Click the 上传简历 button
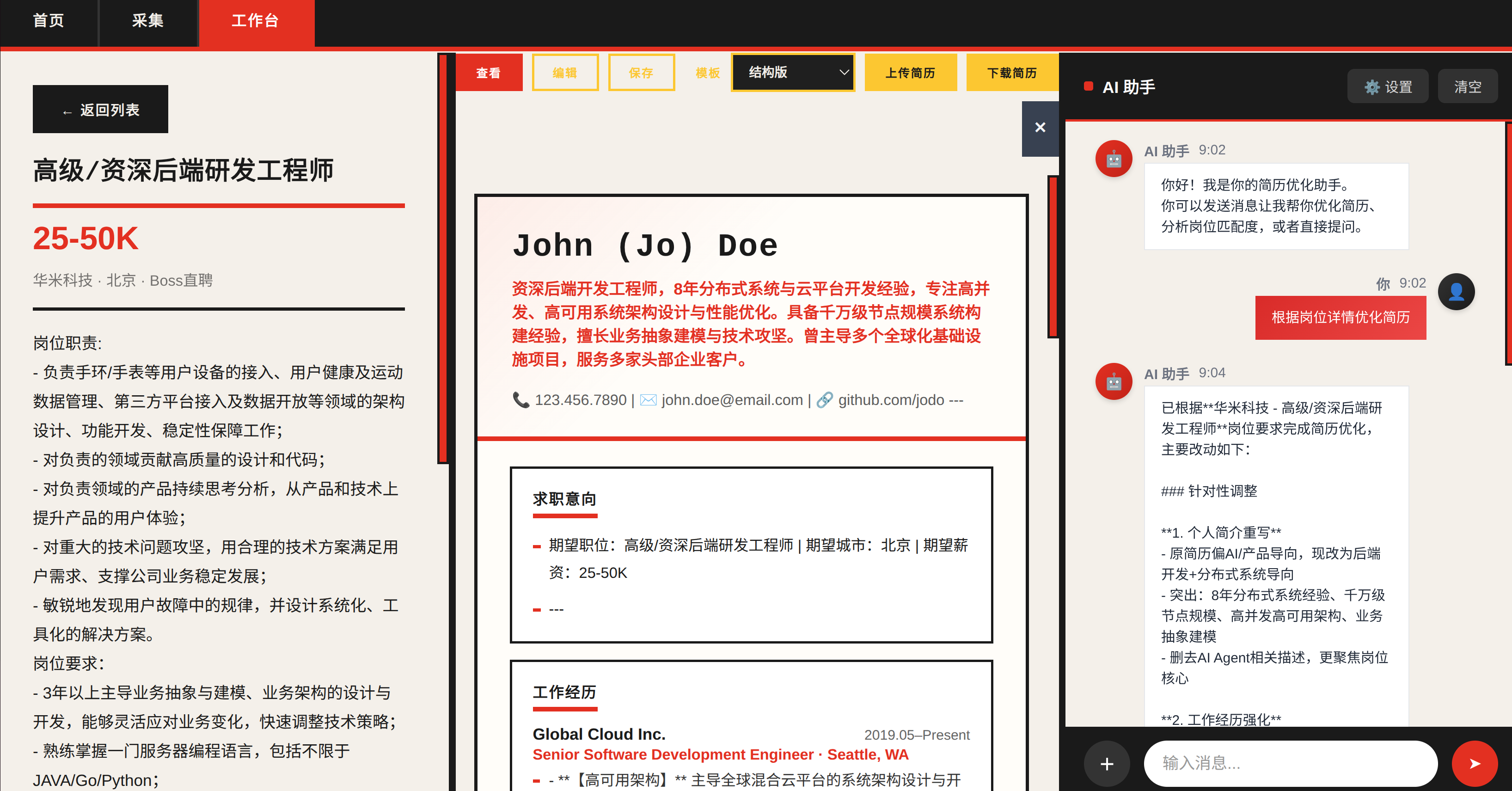 pyautogui.click(x=910, y=73)
